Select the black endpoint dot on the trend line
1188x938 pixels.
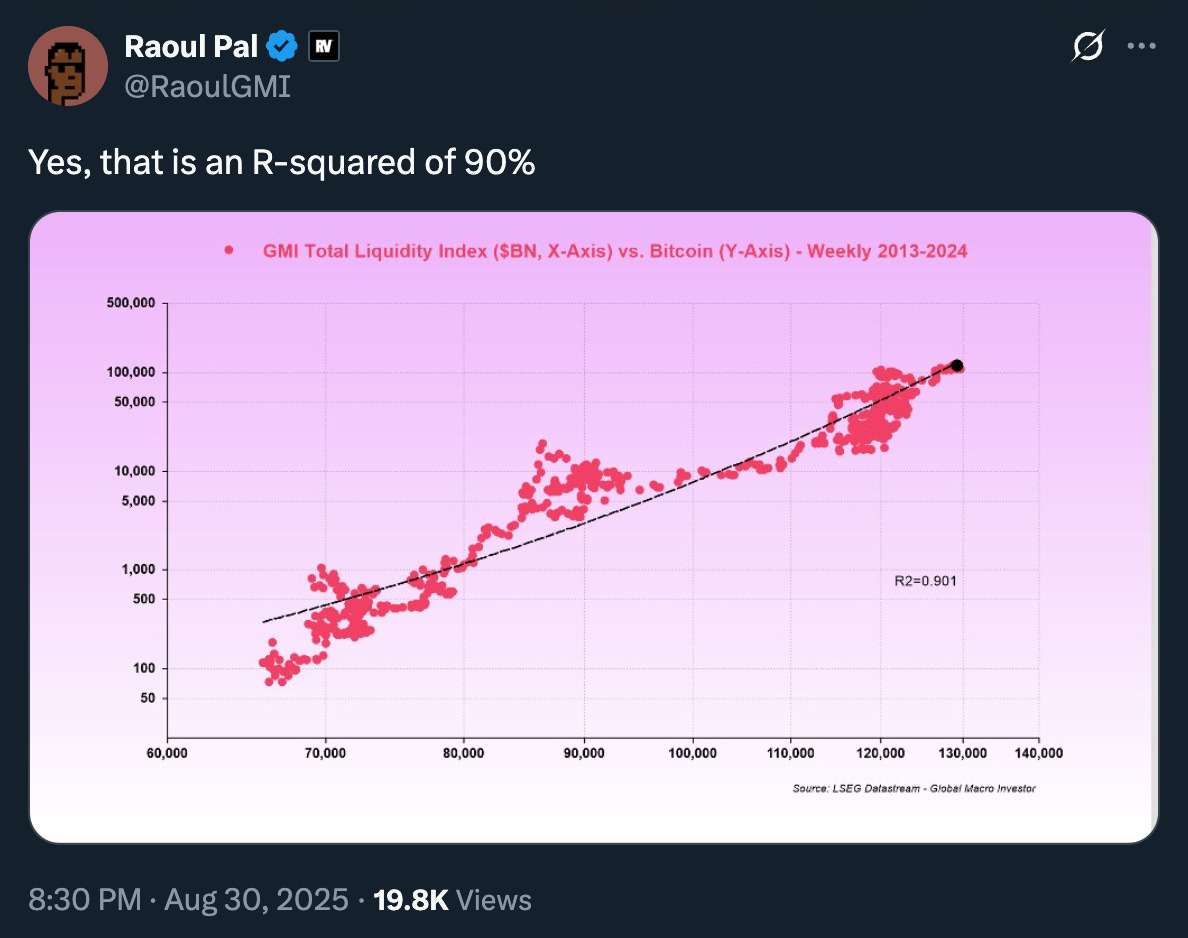click(956, 366)
